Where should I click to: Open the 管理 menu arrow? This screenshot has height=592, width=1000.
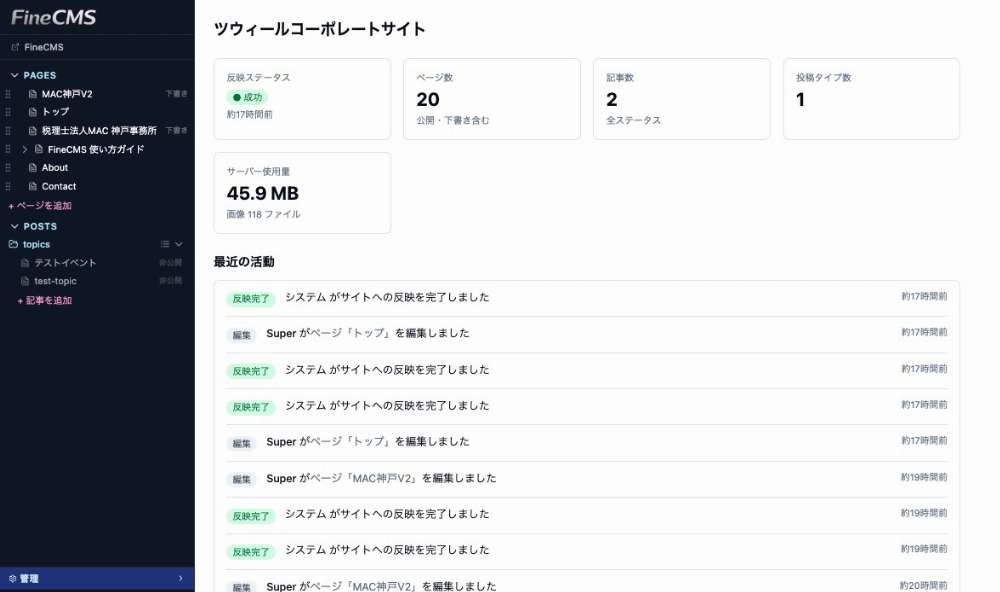(x=180, y=579)
